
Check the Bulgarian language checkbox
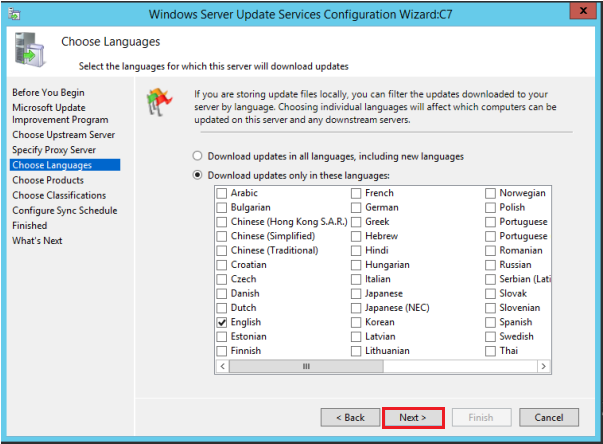pyautogui.click(x=222, y=208)
